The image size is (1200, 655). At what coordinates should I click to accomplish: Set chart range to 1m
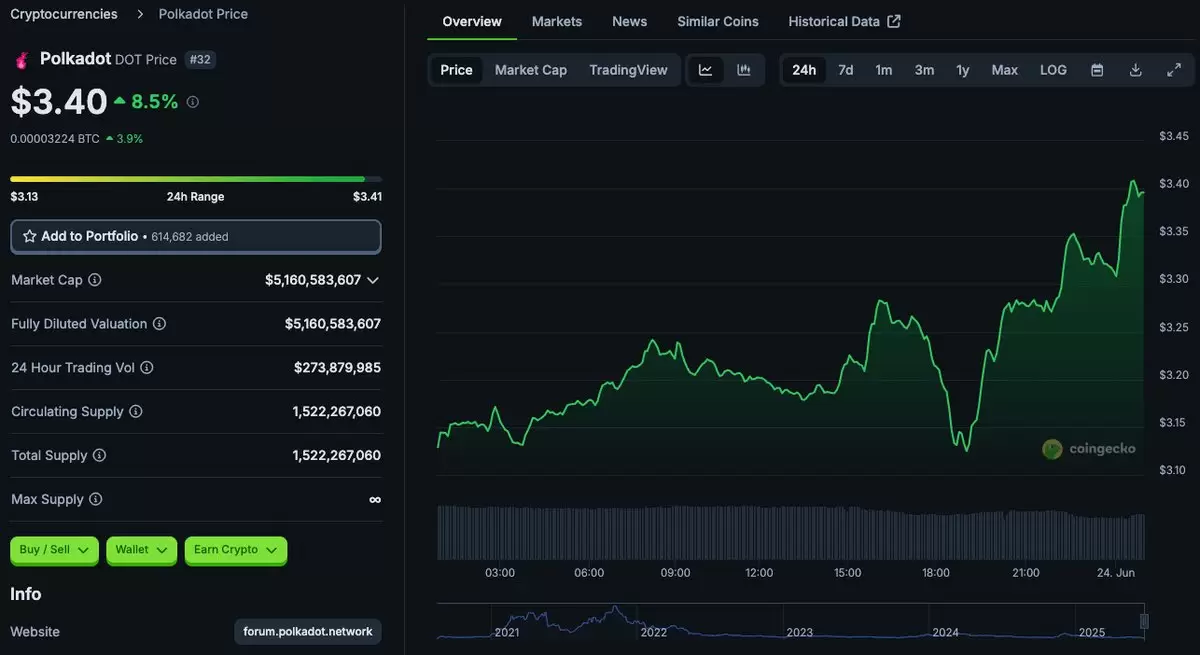click(x=884, y=70)
